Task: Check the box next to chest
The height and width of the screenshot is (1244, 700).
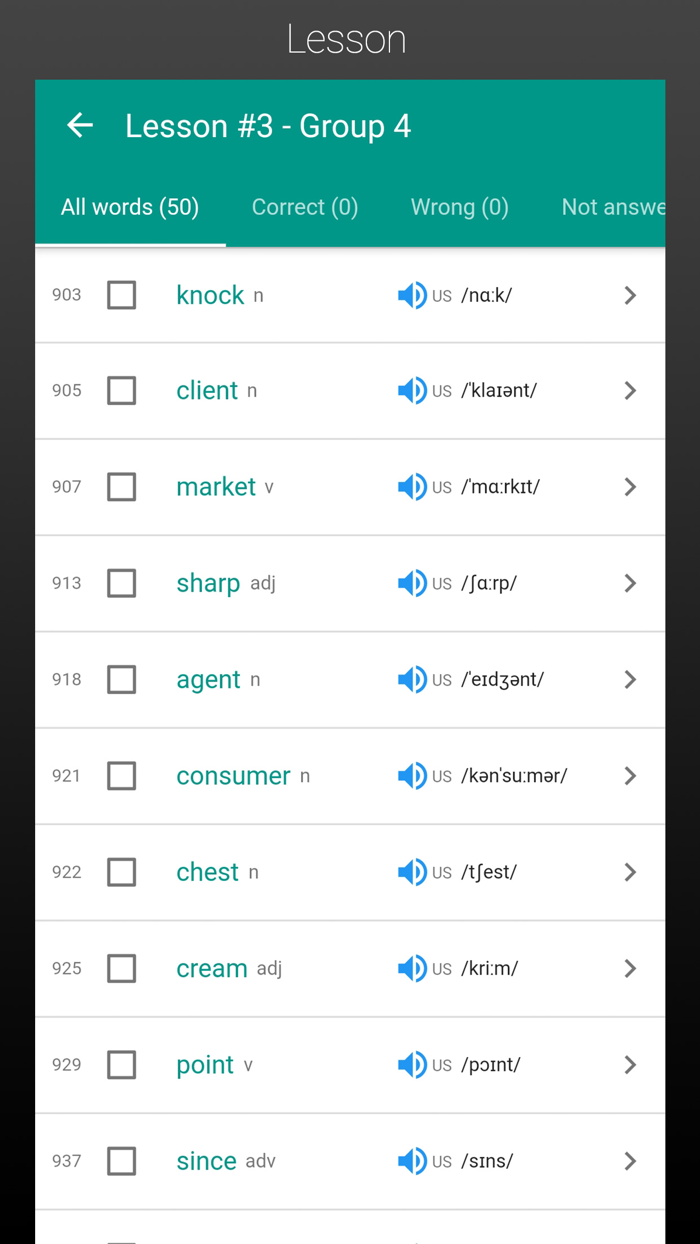Action: pos(122,872)
